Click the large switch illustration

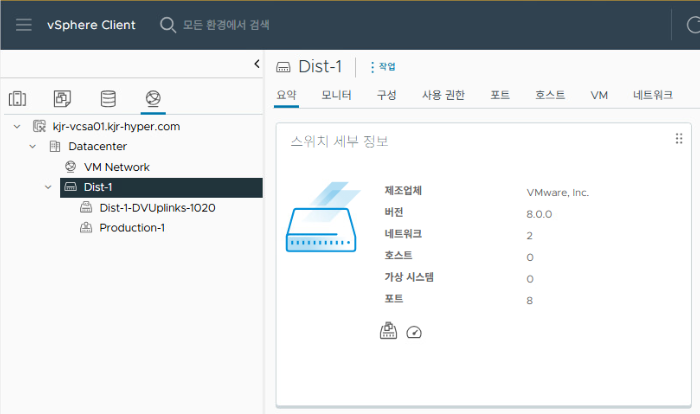click(x=323, y=217)
